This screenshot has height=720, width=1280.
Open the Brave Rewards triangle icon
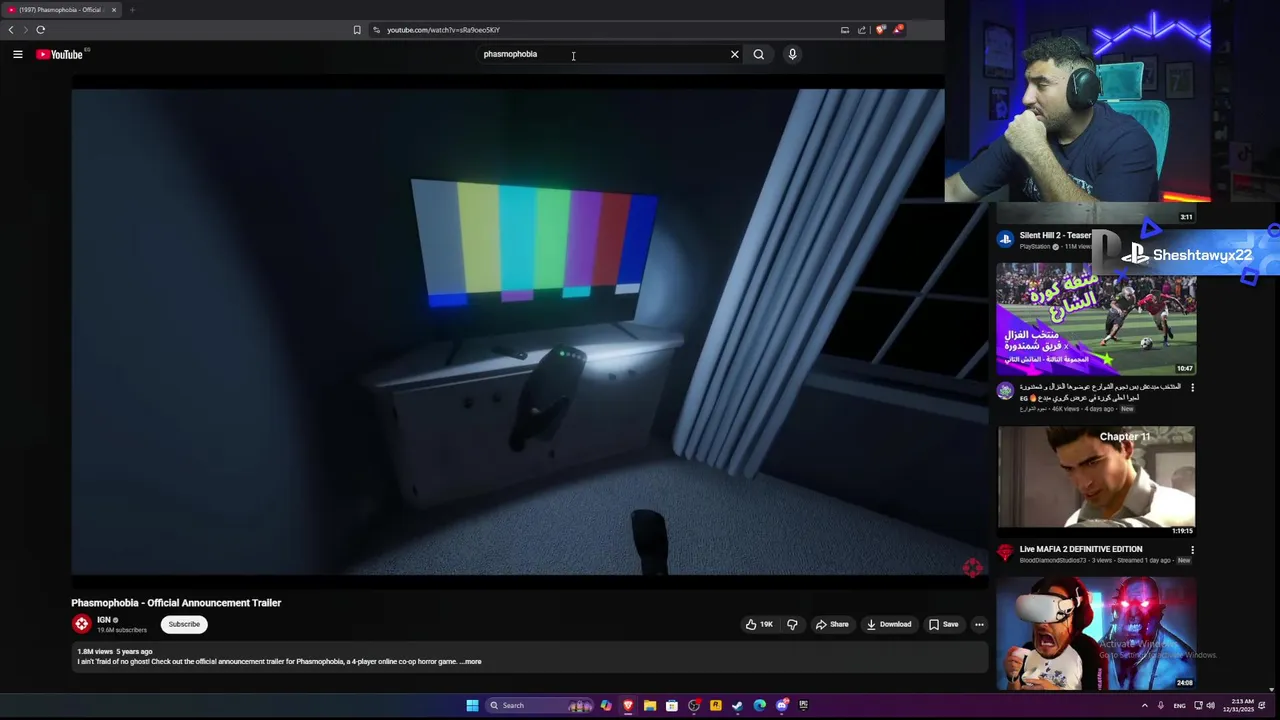(898, 30)
